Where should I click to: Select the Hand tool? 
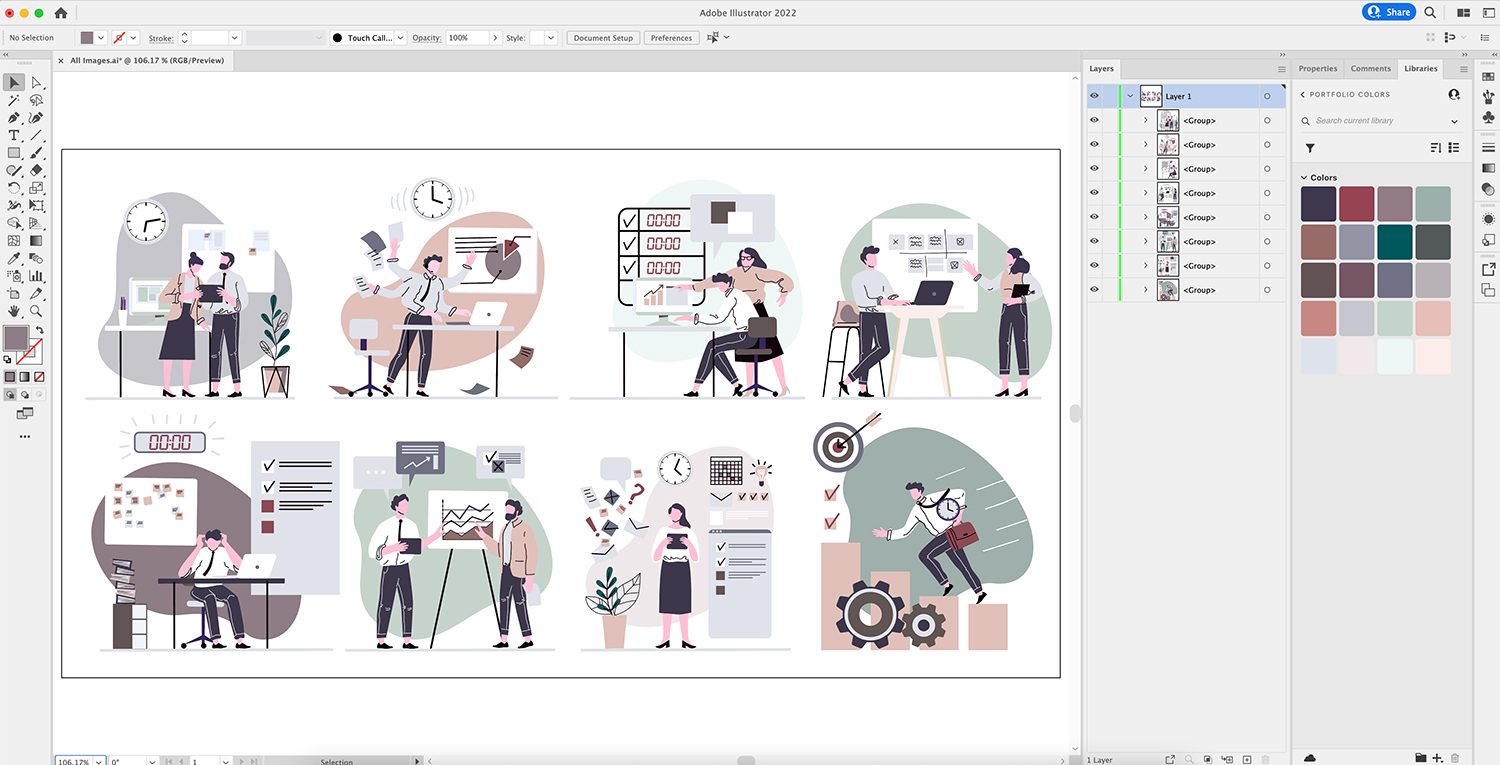[14, 311]
